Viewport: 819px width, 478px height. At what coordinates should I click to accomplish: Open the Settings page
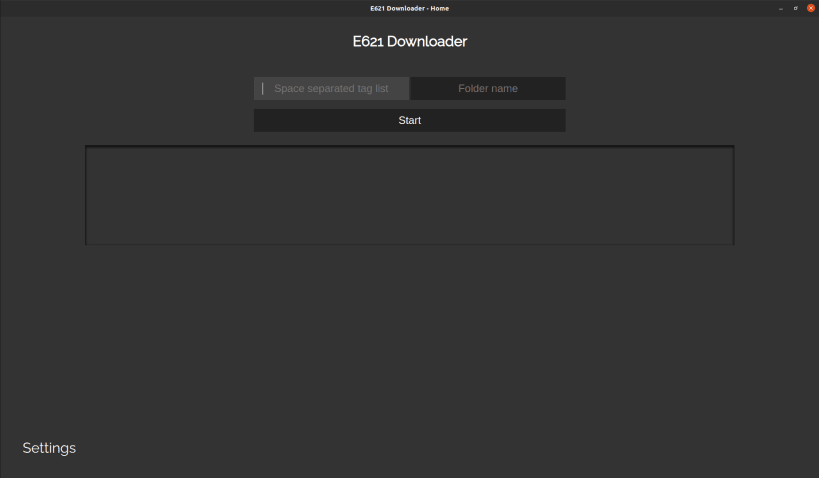[49, 448]
